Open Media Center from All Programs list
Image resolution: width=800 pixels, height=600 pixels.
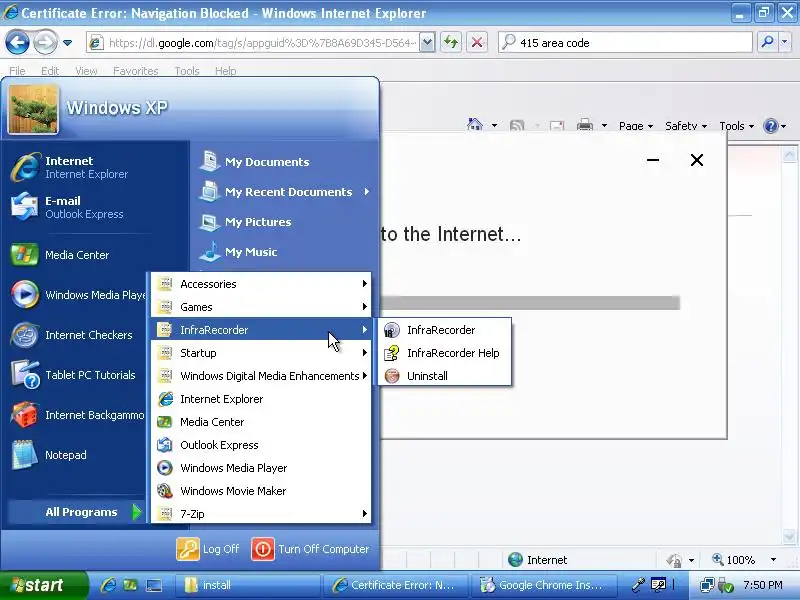pyautogui.click(x=261, y=422)
